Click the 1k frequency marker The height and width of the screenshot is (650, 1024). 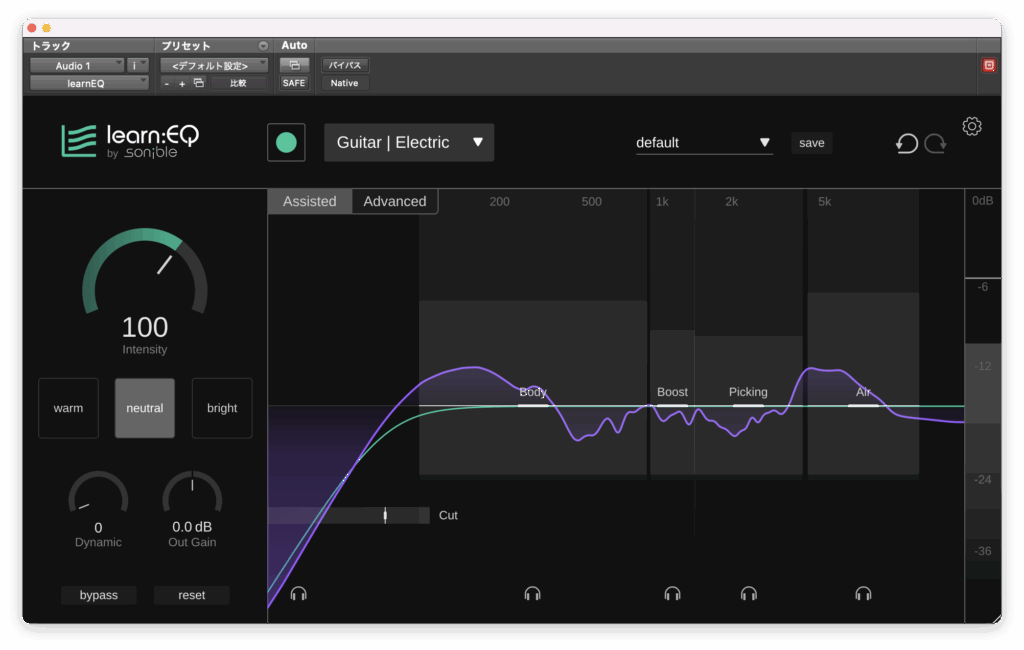pyautogui.click(x=662, y=202)
